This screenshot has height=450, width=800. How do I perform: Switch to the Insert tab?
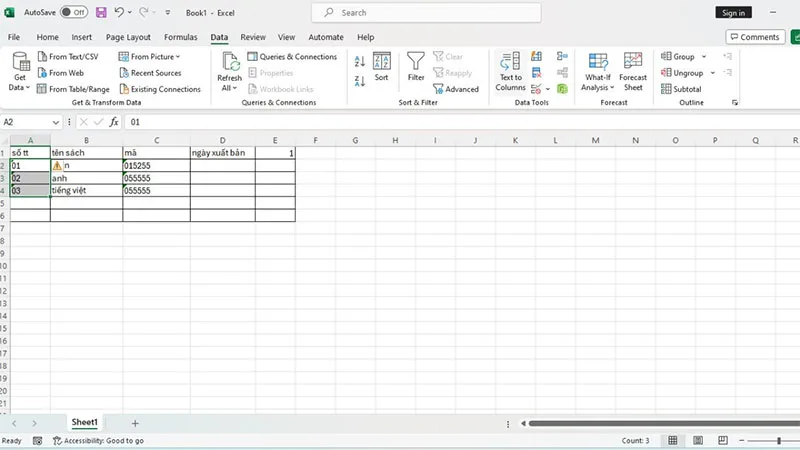[x=82, y=37]
